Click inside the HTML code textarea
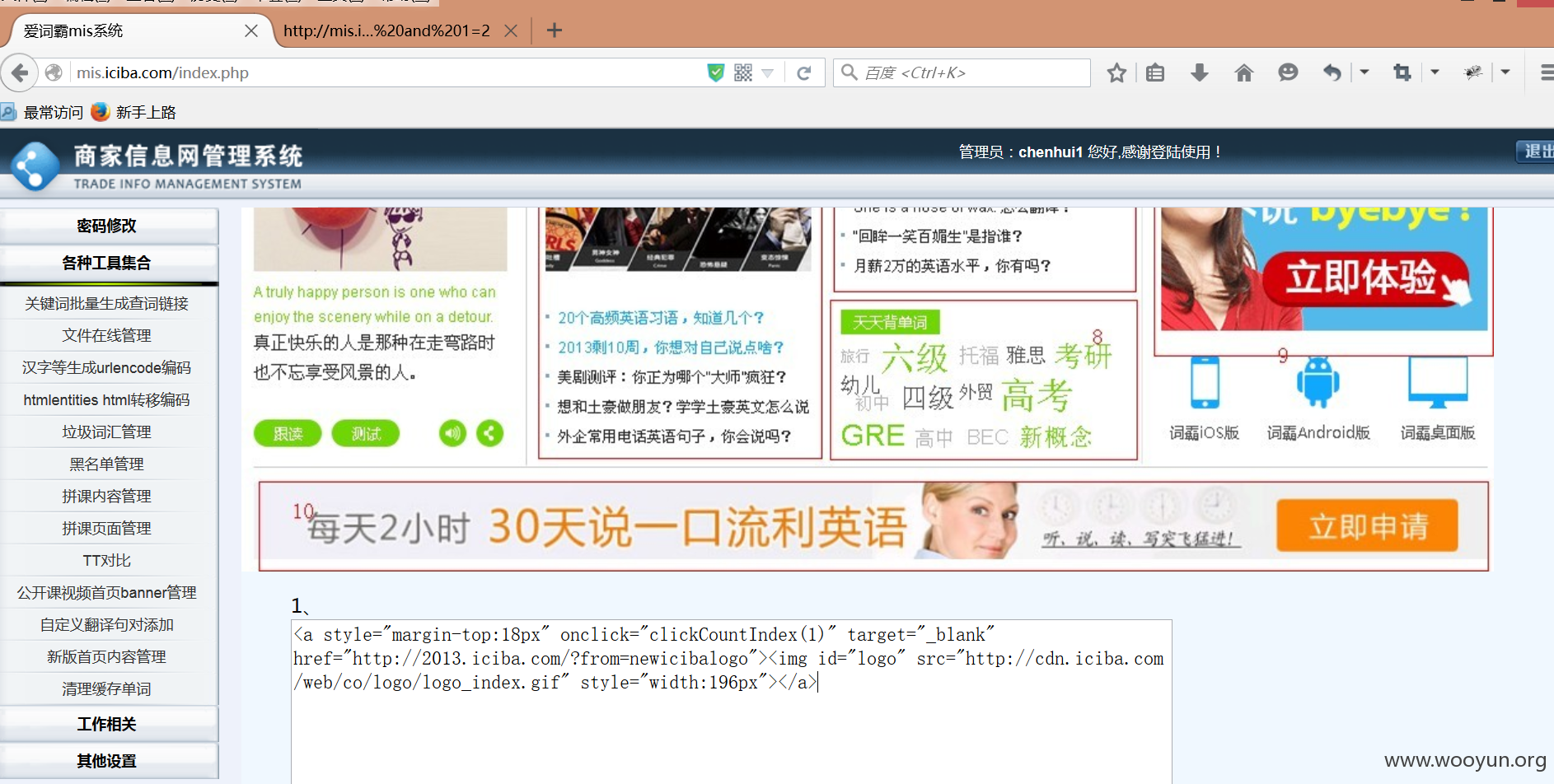Image resolution: width=1554 pixels, height=784 pixels. click(732, 700)
